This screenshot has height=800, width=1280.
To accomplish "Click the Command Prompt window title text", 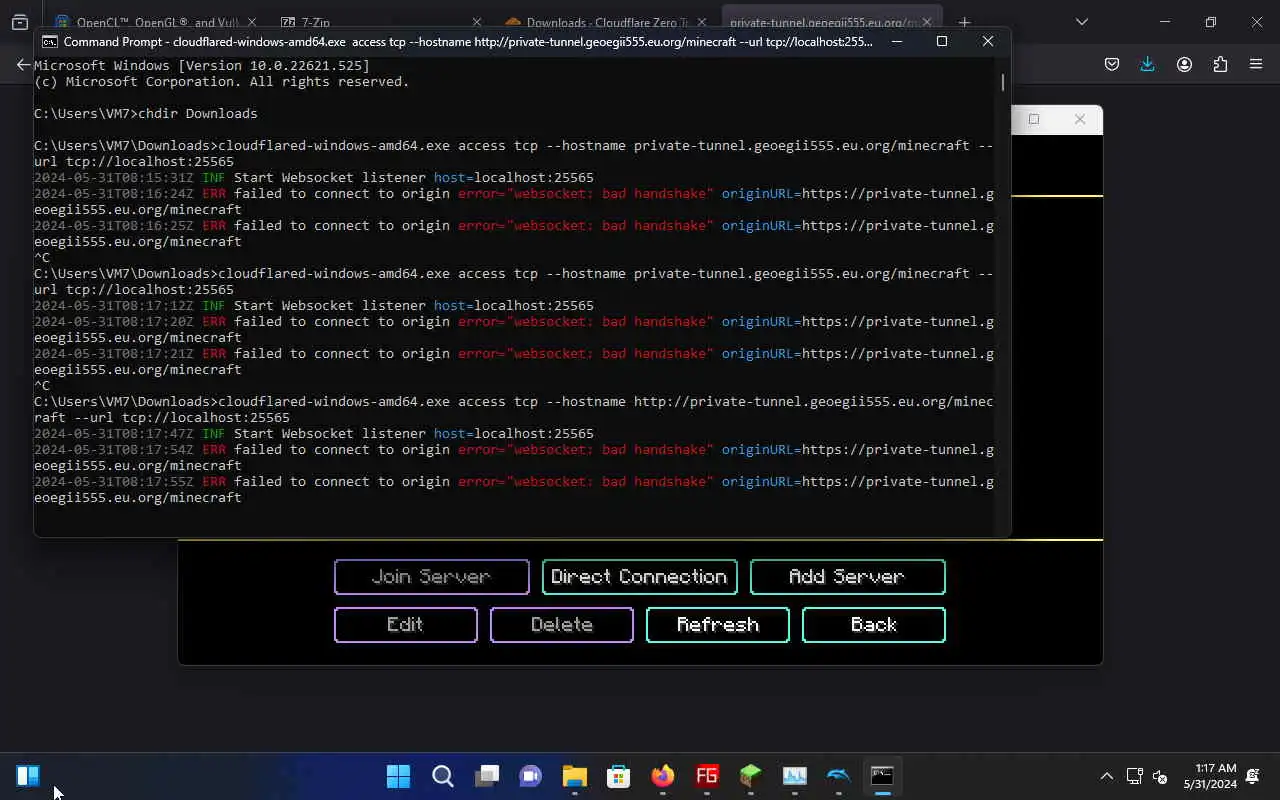I will (x=468, y=41).
